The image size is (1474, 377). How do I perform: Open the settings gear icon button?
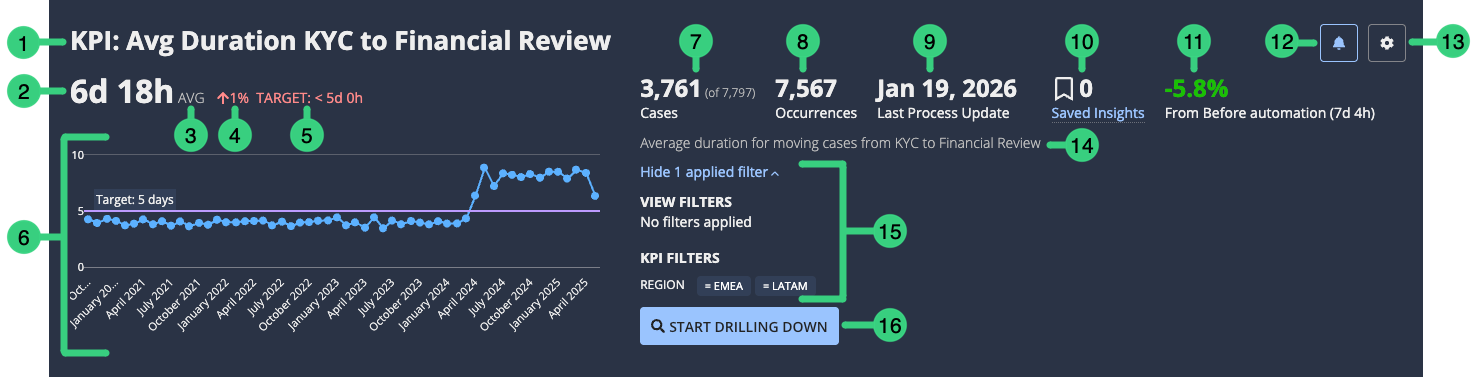click(1386, 43)
